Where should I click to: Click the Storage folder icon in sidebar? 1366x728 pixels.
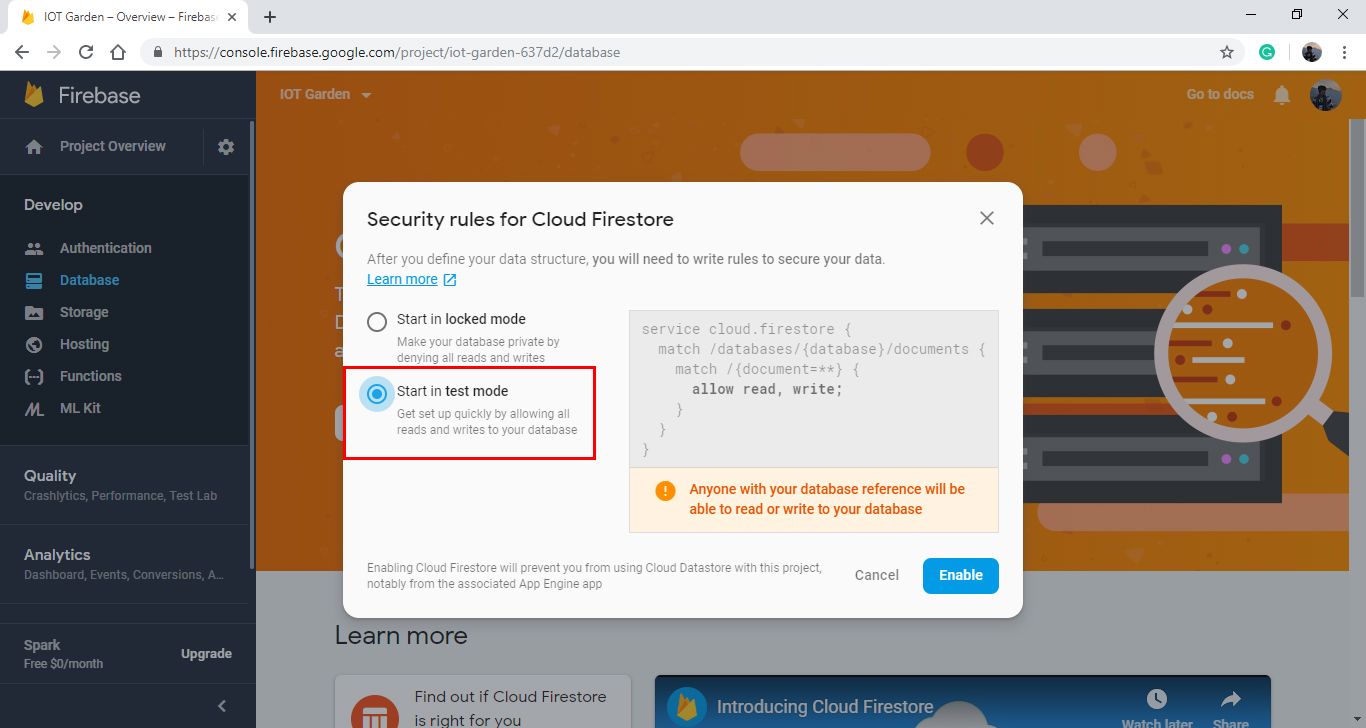[34, 312]
